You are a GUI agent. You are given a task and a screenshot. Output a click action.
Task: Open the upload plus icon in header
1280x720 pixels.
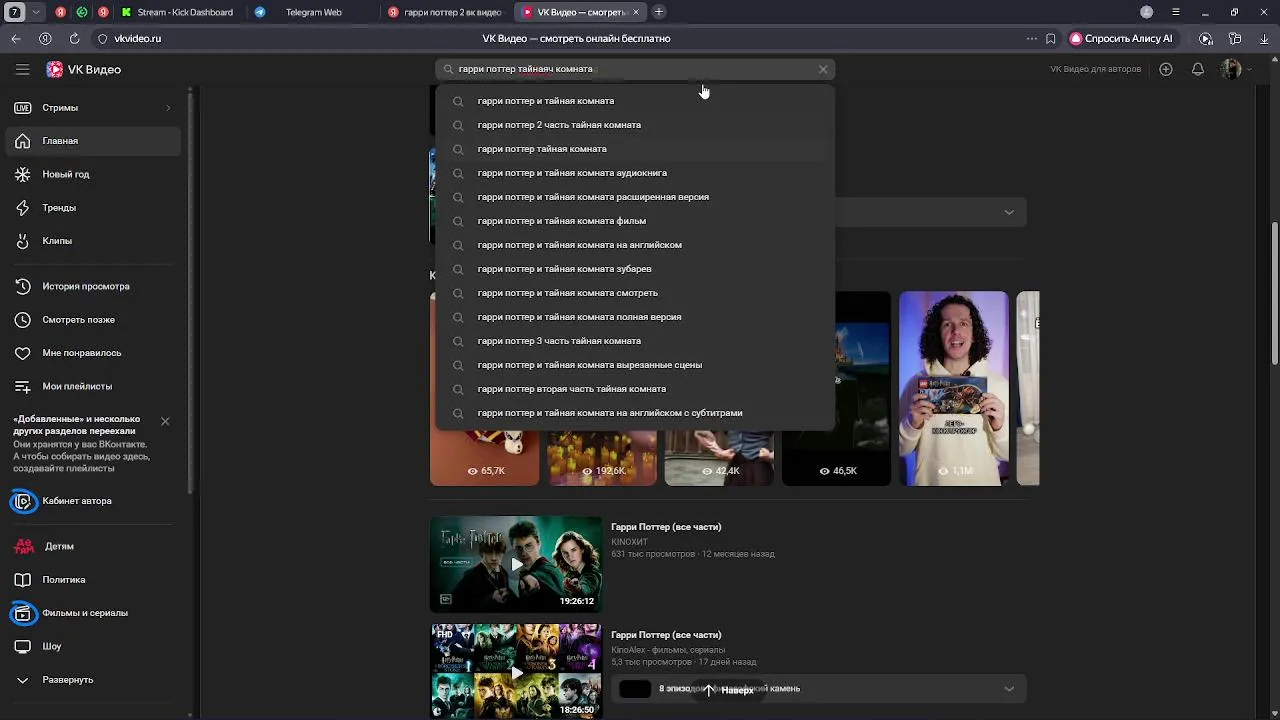(1166, 69)
